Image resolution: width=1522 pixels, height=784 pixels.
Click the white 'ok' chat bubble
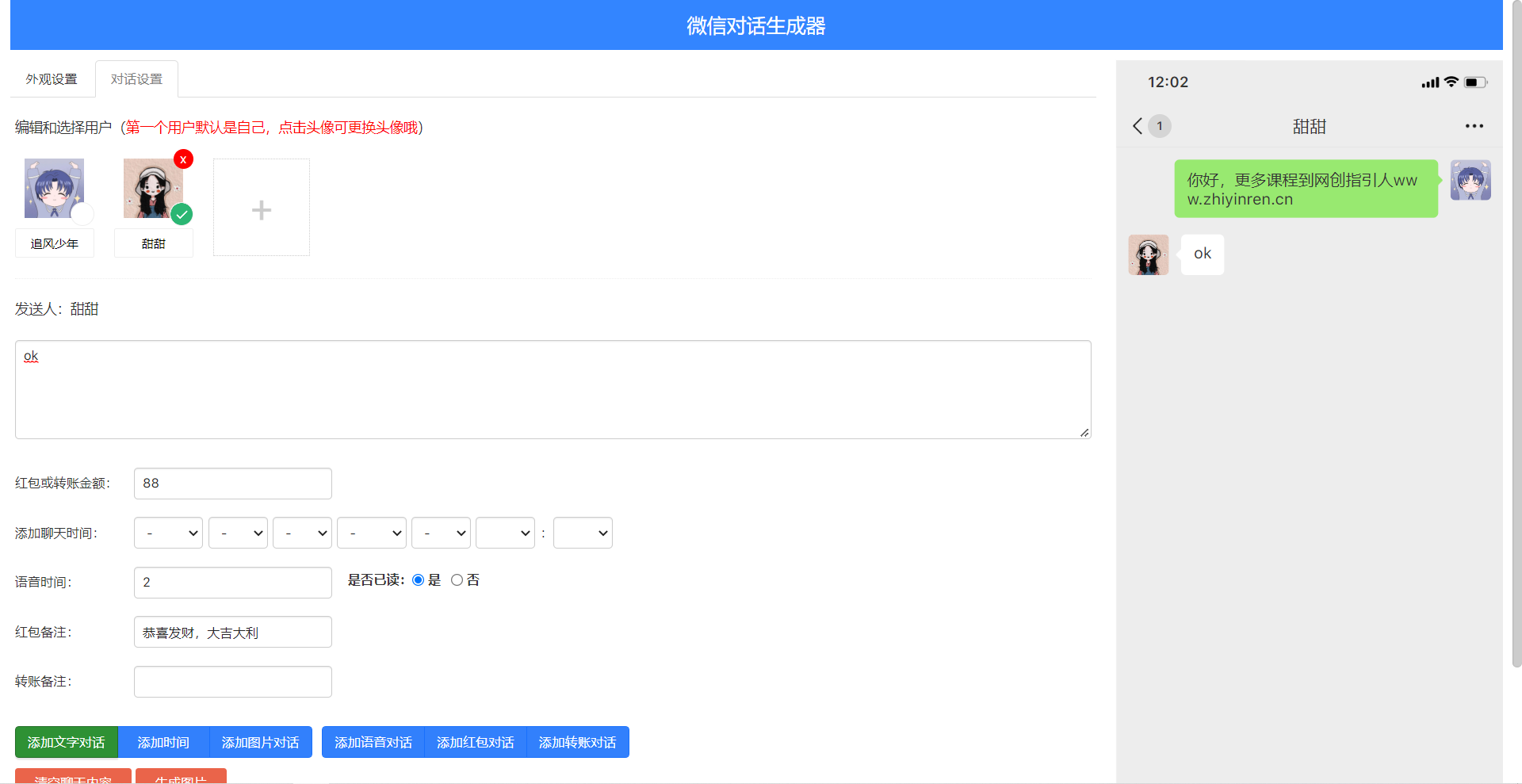(x=1203, y=254)
